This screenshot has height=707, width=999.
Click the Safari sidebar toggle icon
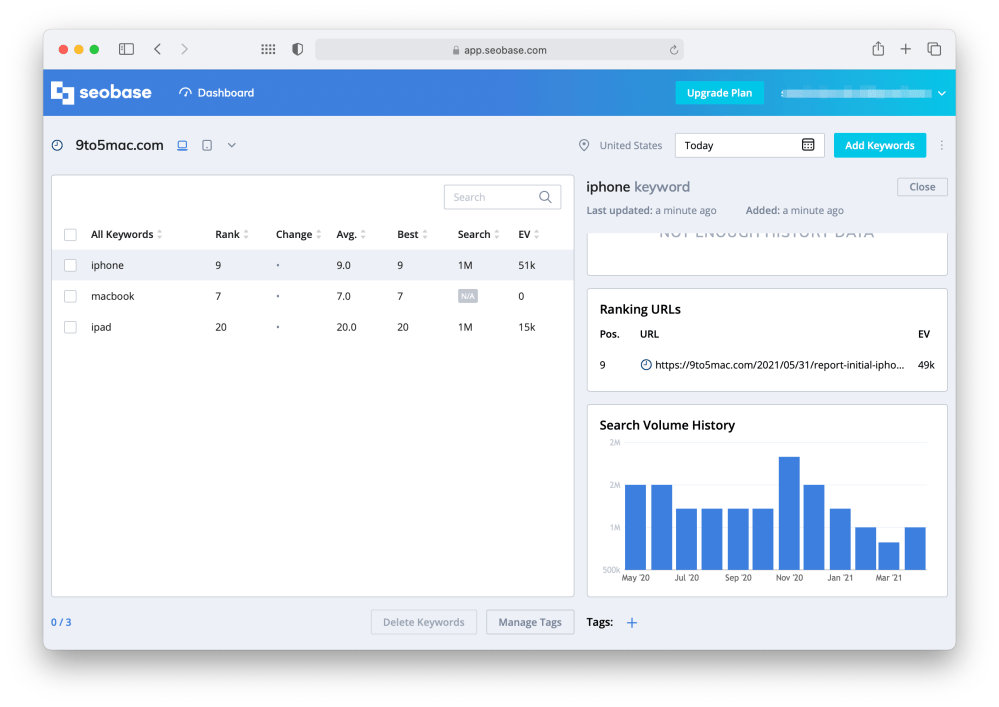(x=126, y=49)
